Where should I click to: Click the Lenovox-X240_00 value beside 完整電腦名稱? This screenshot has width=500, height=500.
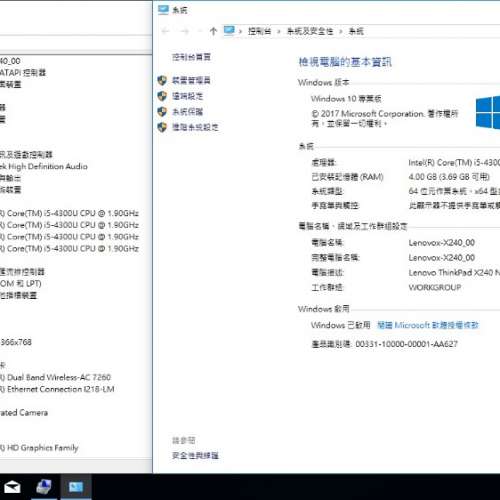(x=442, y=258)
